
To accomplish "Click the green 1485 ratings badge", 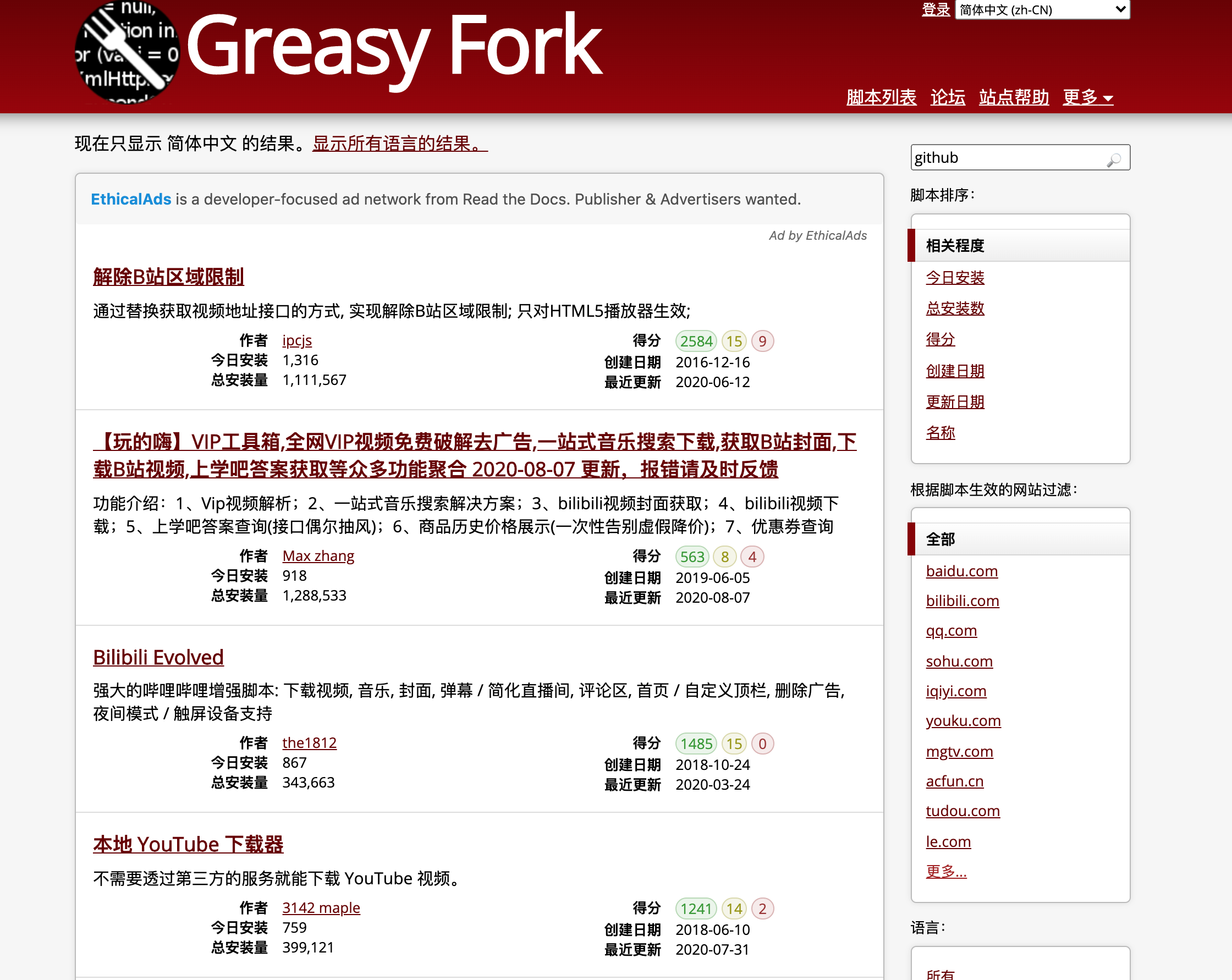I will click(x=695, y=744).
